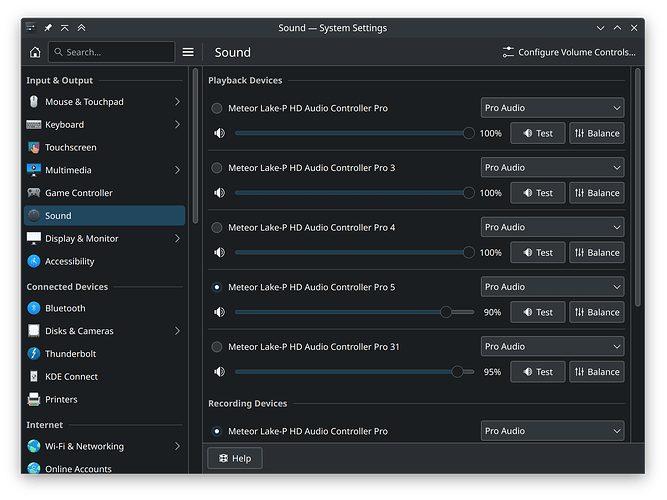The height and width of the screenshot is (500, 667).
Task: Open Online Accounts settings
Action: [x=105, y=468]
